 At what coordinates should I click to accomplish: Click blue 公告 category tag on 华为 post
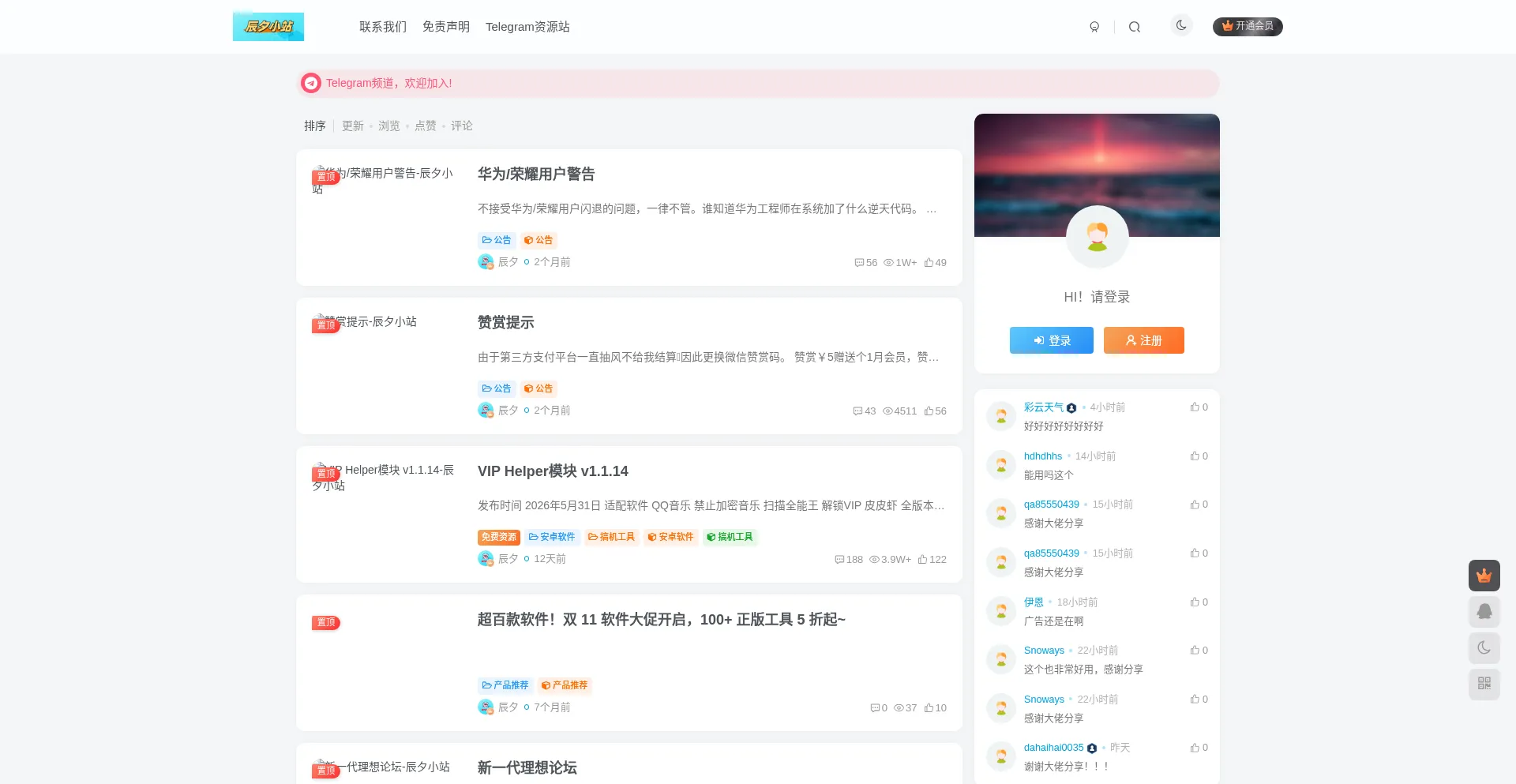coord(497,240)
